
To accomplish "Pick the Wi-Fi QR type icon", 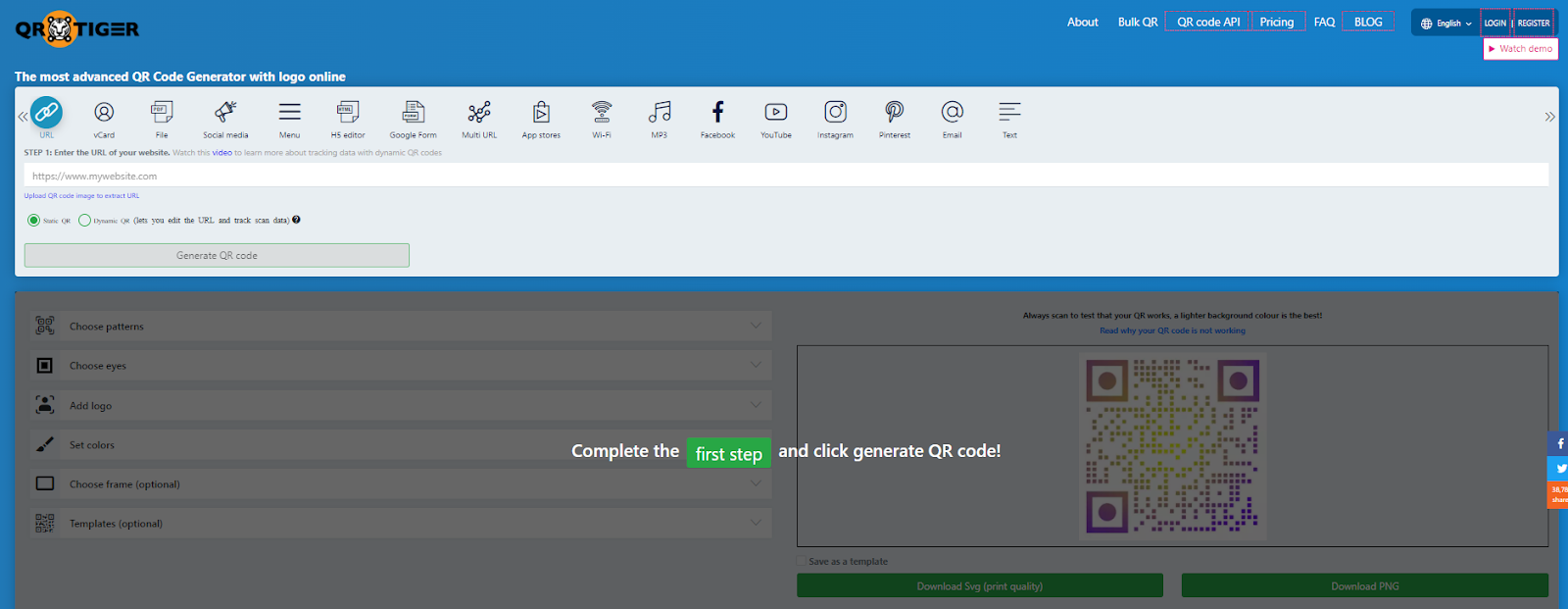I will point(602,112).
